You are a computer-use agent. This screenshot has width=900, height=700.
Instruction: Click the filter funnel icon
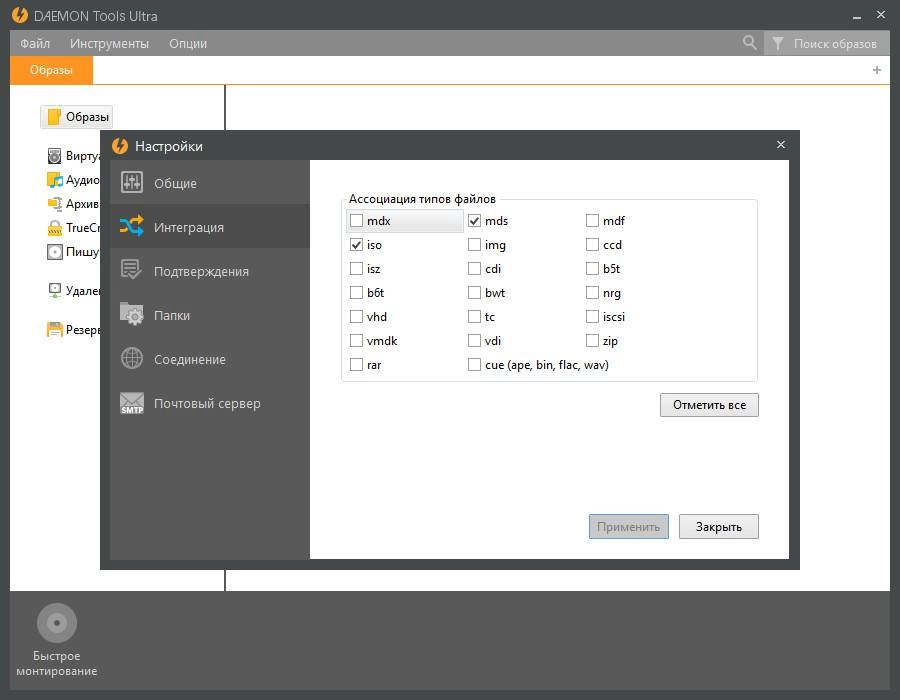778,43
